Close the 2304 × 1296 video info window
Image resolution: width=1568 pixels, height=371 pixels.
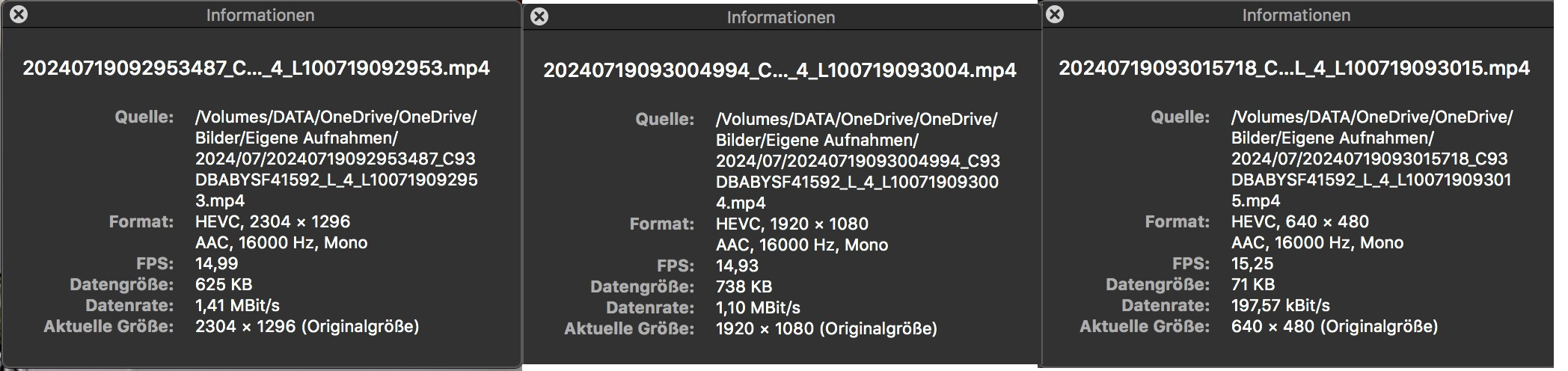click(19, 14)
